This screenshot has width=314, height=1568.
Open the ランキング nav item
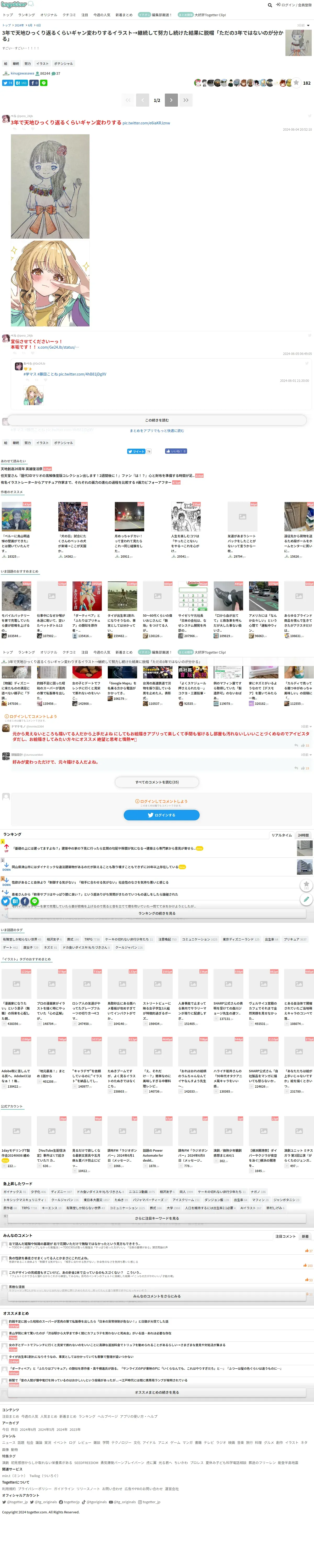[26, 15]
